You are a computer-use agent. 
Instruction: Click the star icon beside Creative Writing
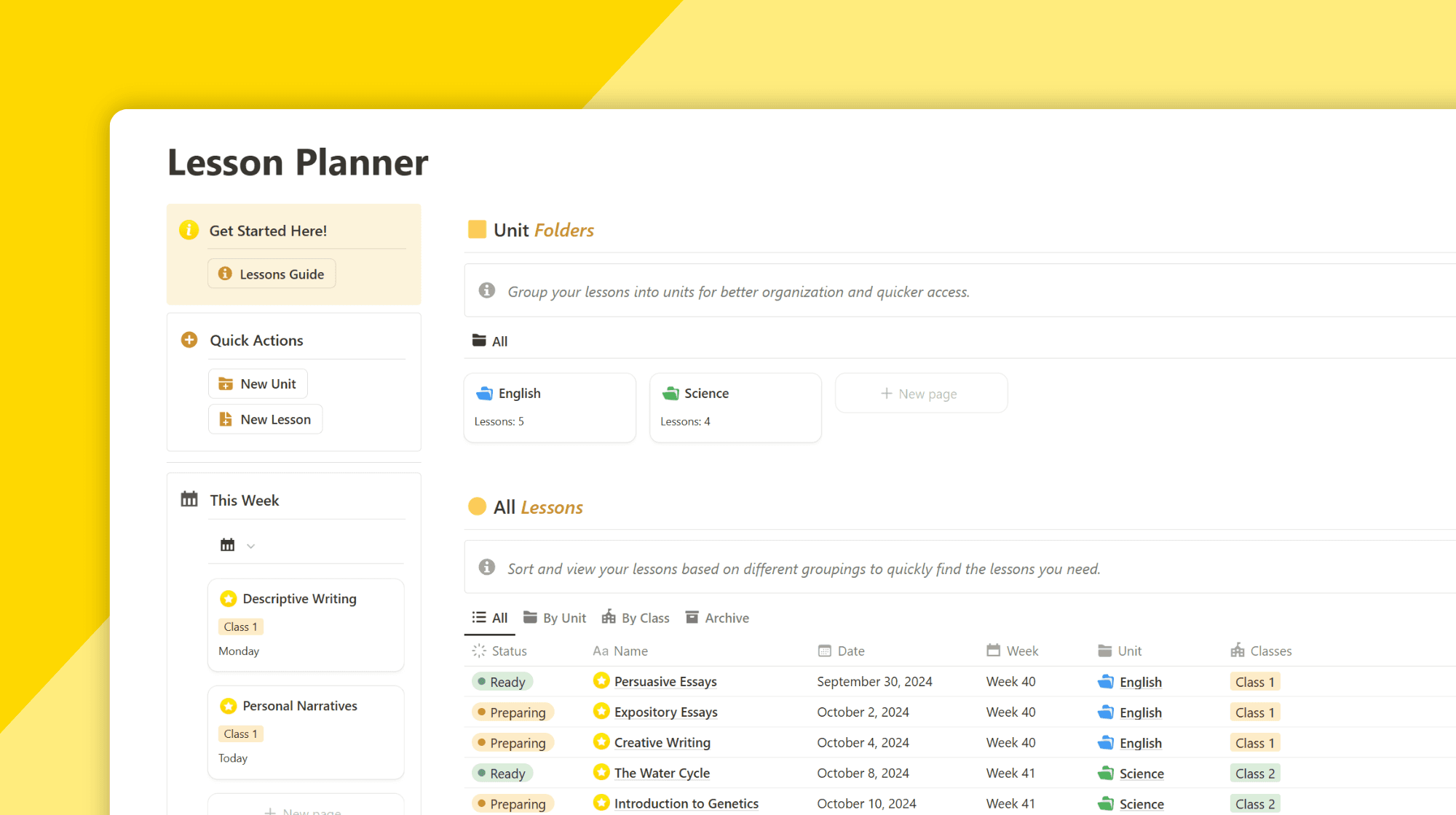coord(601,742)
